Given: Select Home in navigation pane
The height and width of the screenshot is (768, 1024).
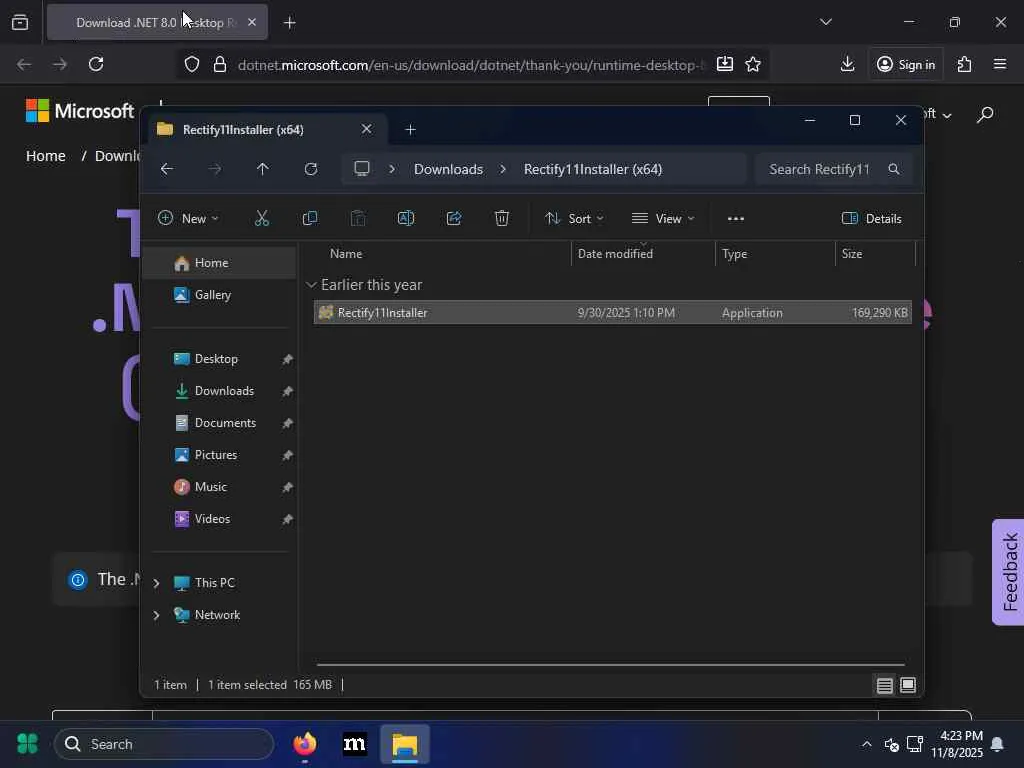Looking at the screenshot, I should (219, 263).
